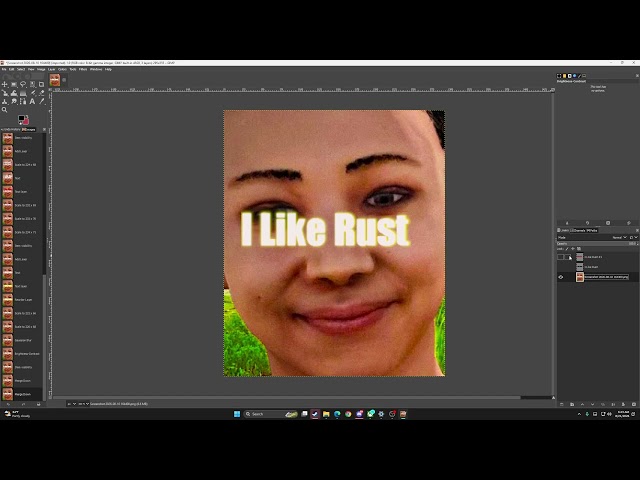
Task: Select the Warp Transform tool
Action: pyautogui.click(x=14, y=93)
